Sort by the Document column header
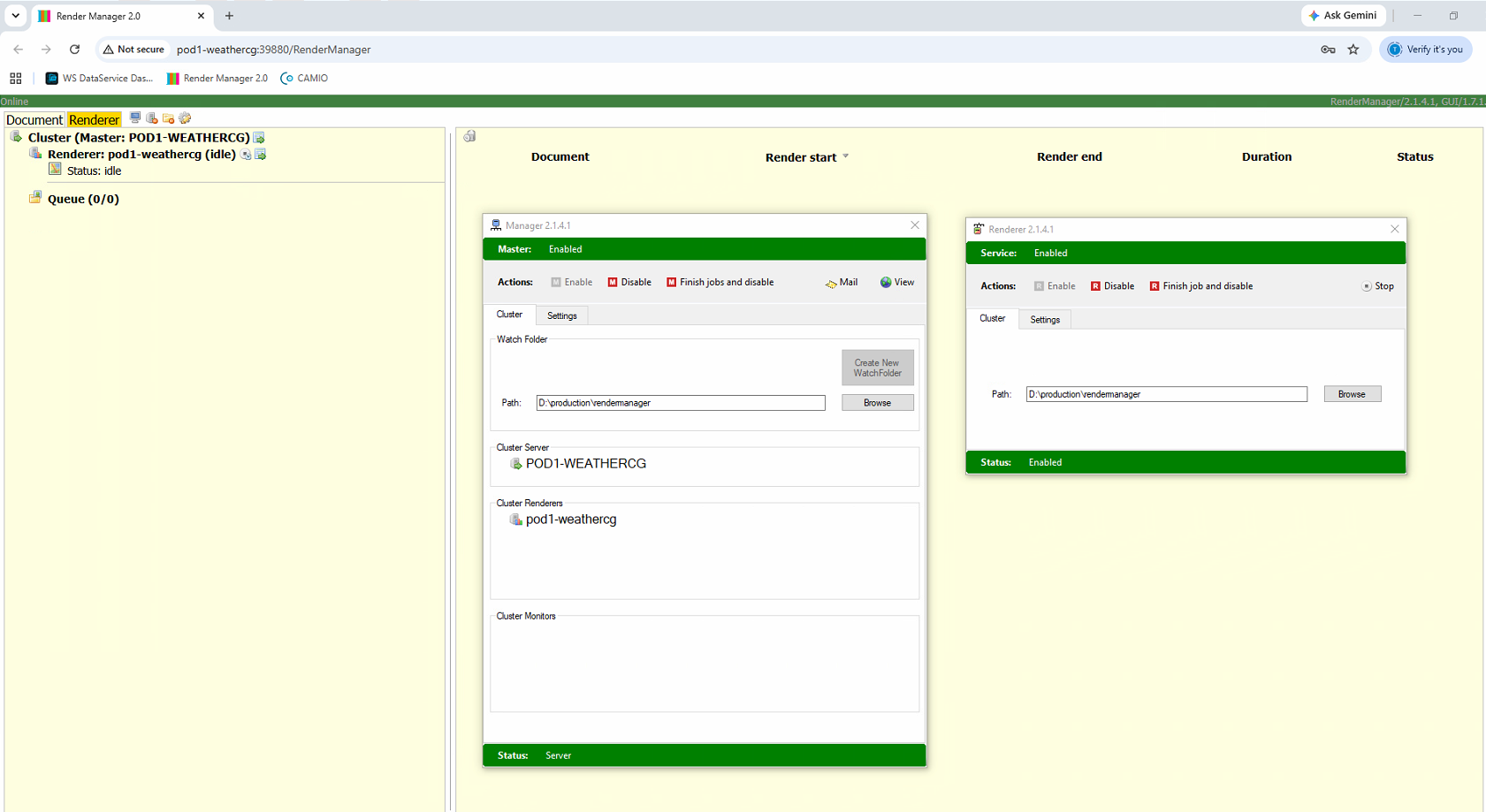1486x812 pixels. point(560,156)
